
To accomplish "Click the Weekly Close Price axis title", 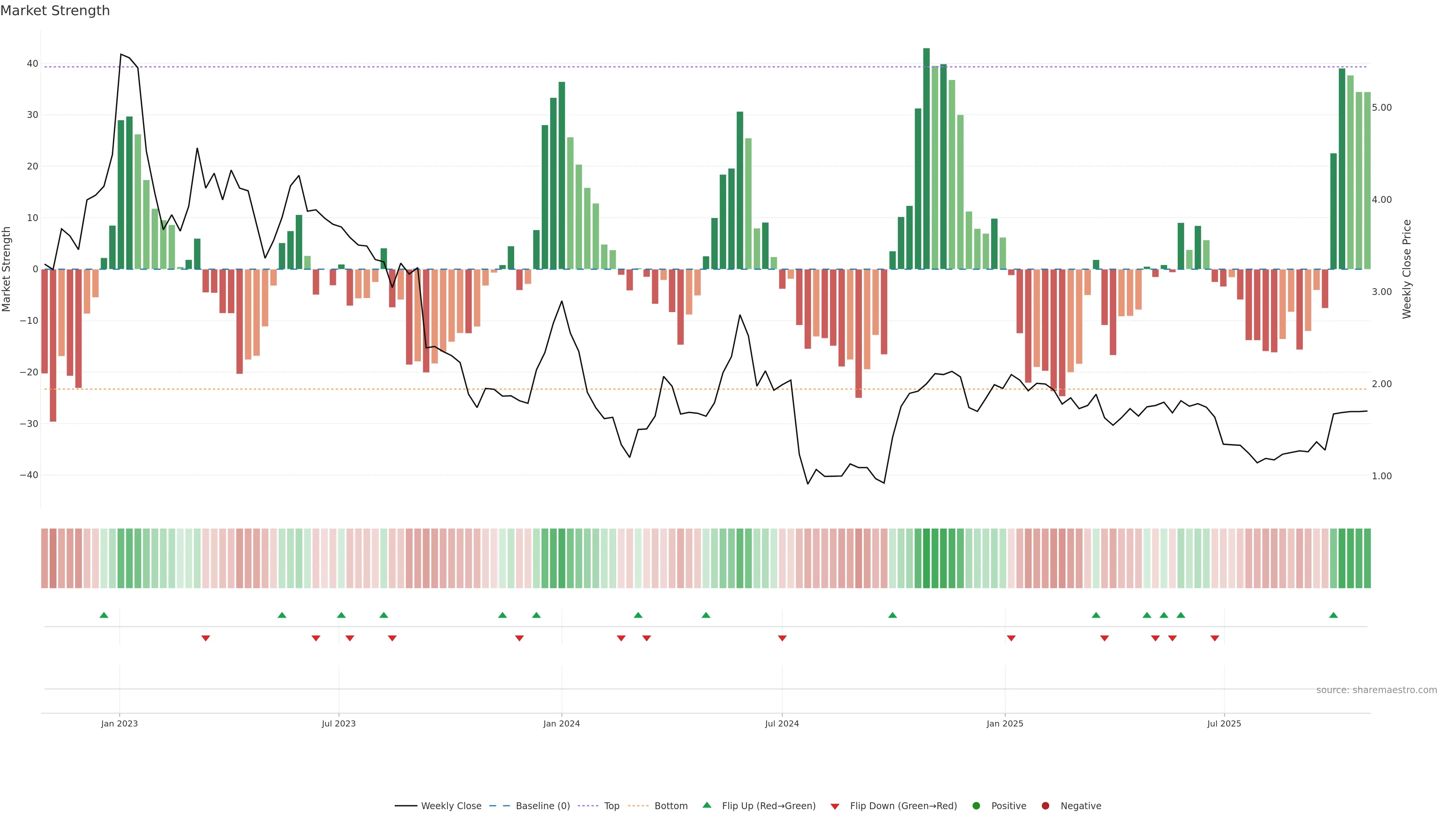I will pos(1407,269).
